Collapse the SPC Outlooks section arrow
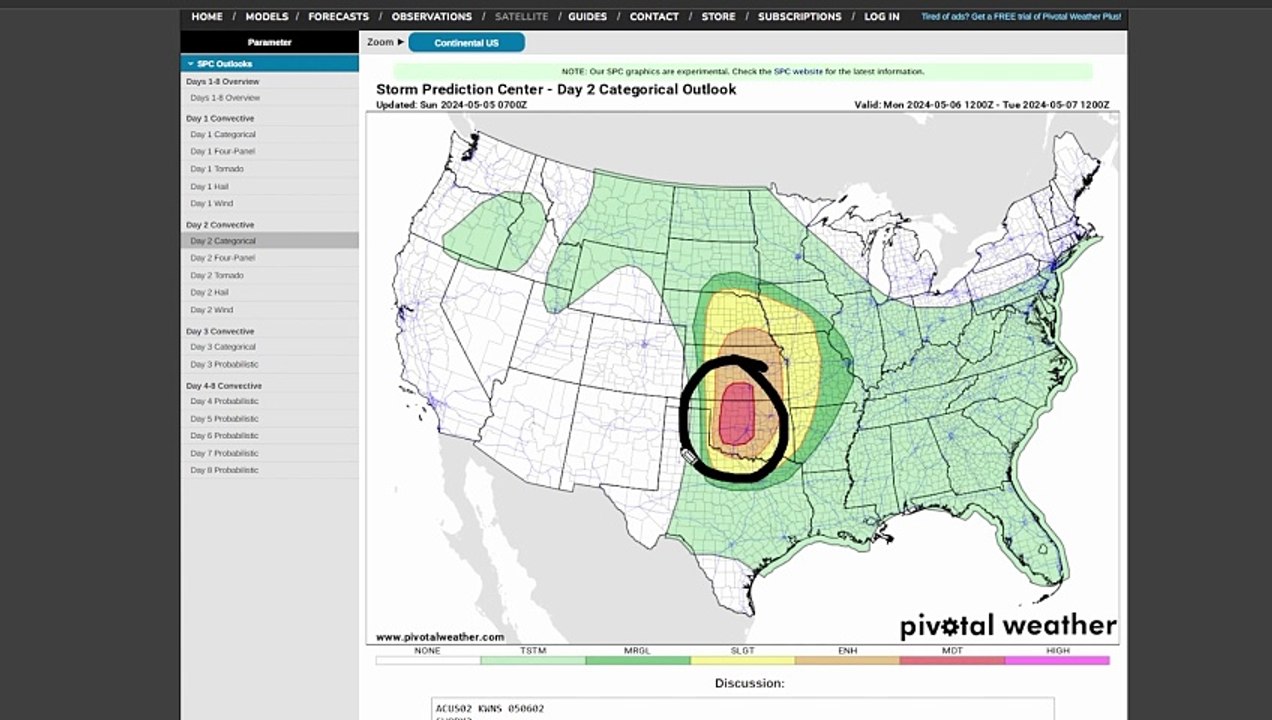This screenshot has height=720, width=1272. (190, 64)
